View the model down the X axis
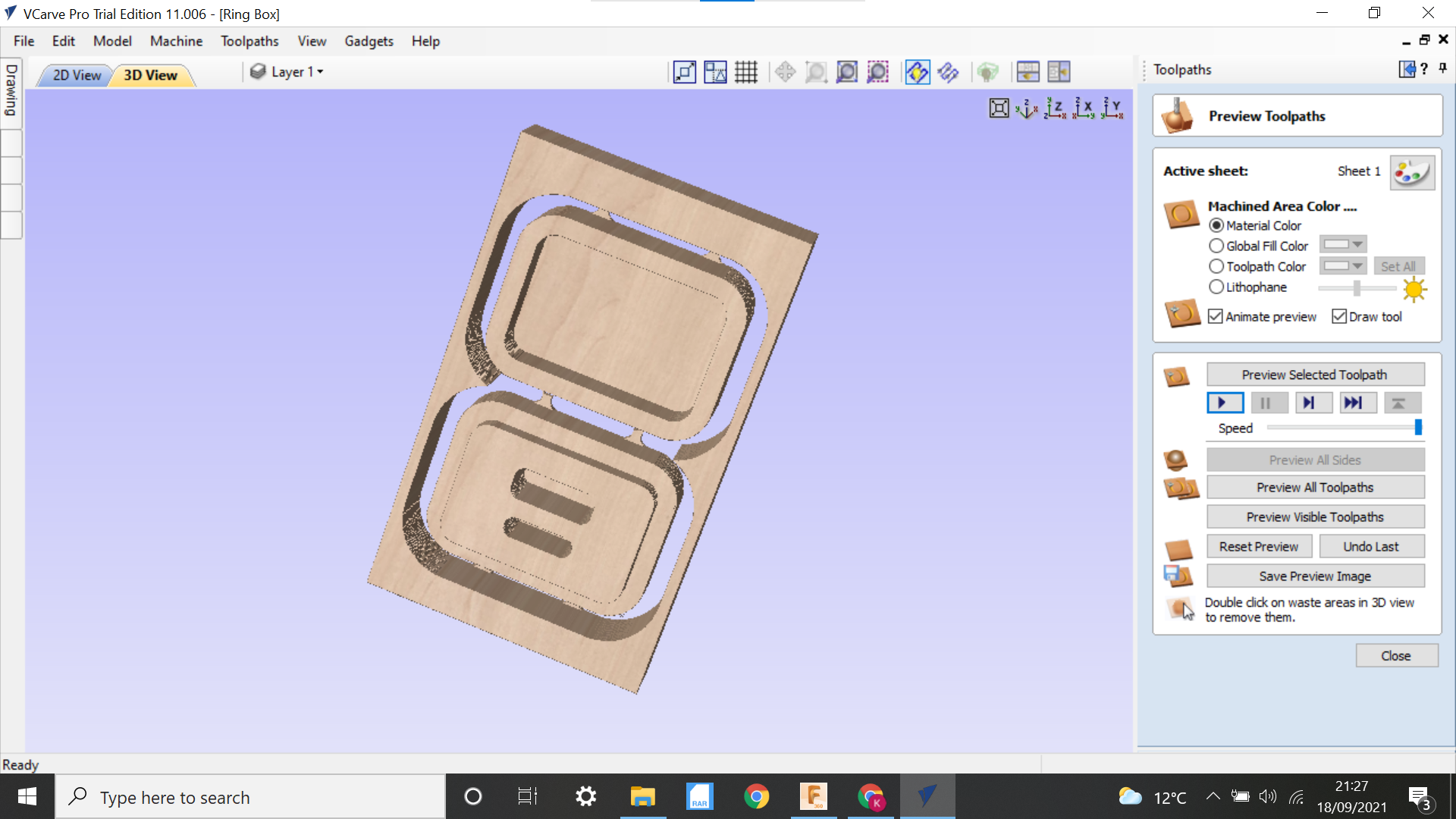Screen dimensions: 1456x819 click(x=1084, y=108)
